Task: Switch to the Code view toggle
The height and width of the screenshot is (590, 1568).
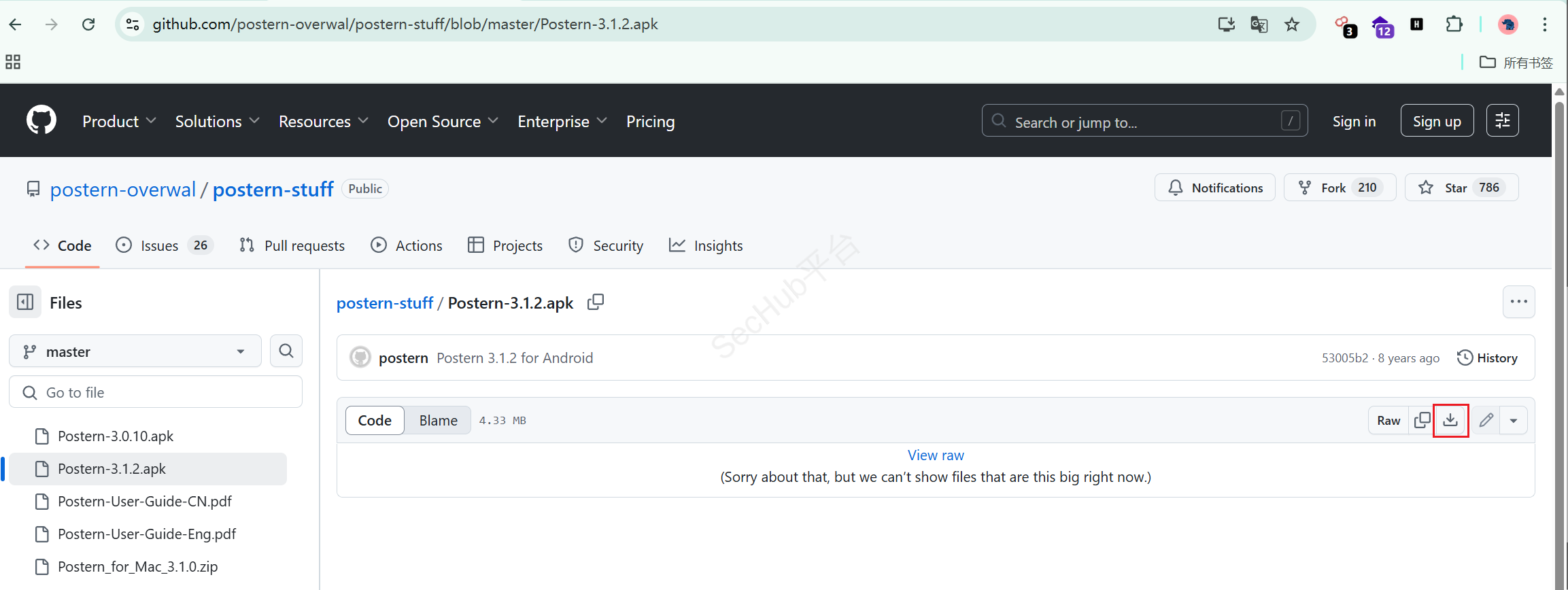Action: click(375, 420)
